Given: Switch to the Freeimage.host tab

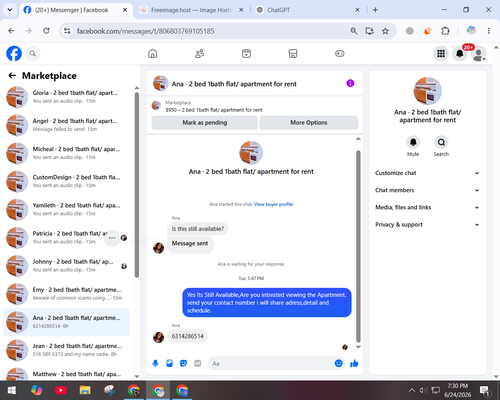Looking at the screenshot, I should click(192, 10).
